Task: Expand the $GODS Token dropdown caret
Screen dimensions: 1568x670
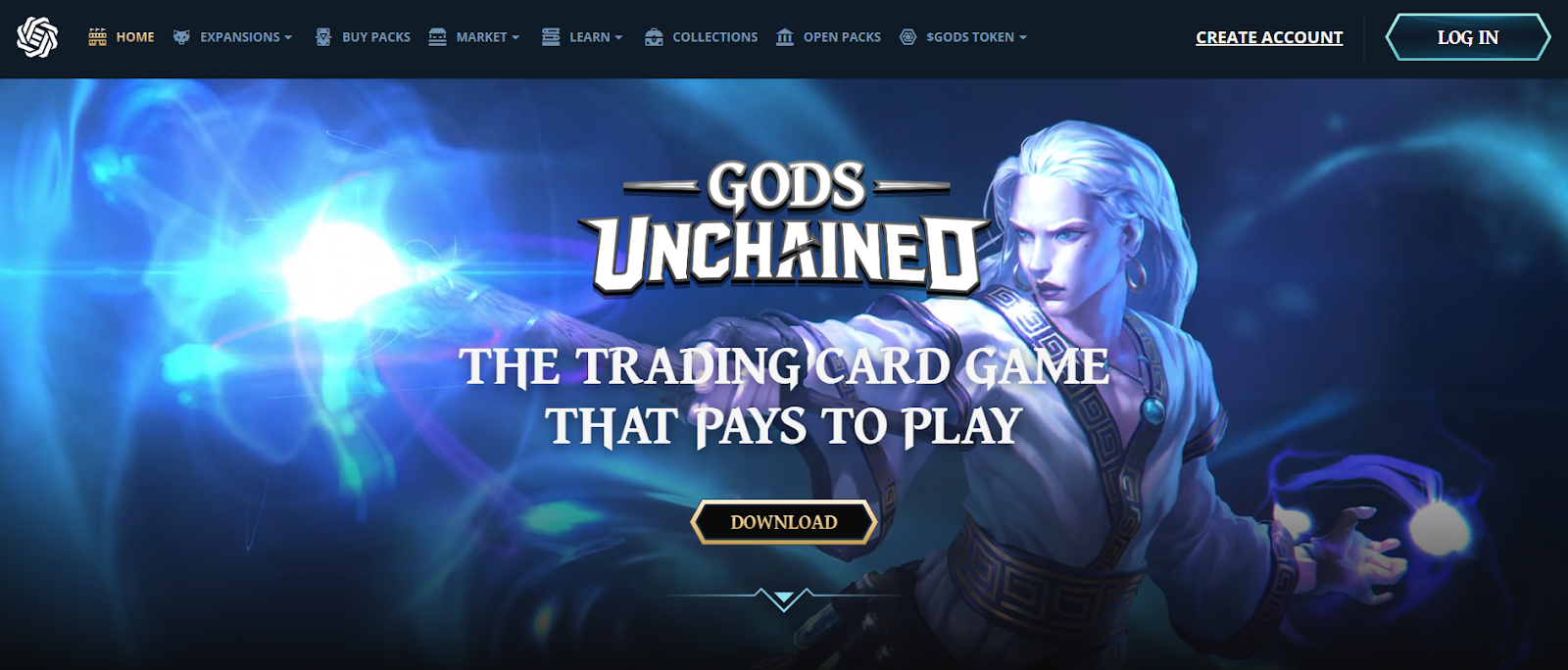Action: coord(1023,37)
